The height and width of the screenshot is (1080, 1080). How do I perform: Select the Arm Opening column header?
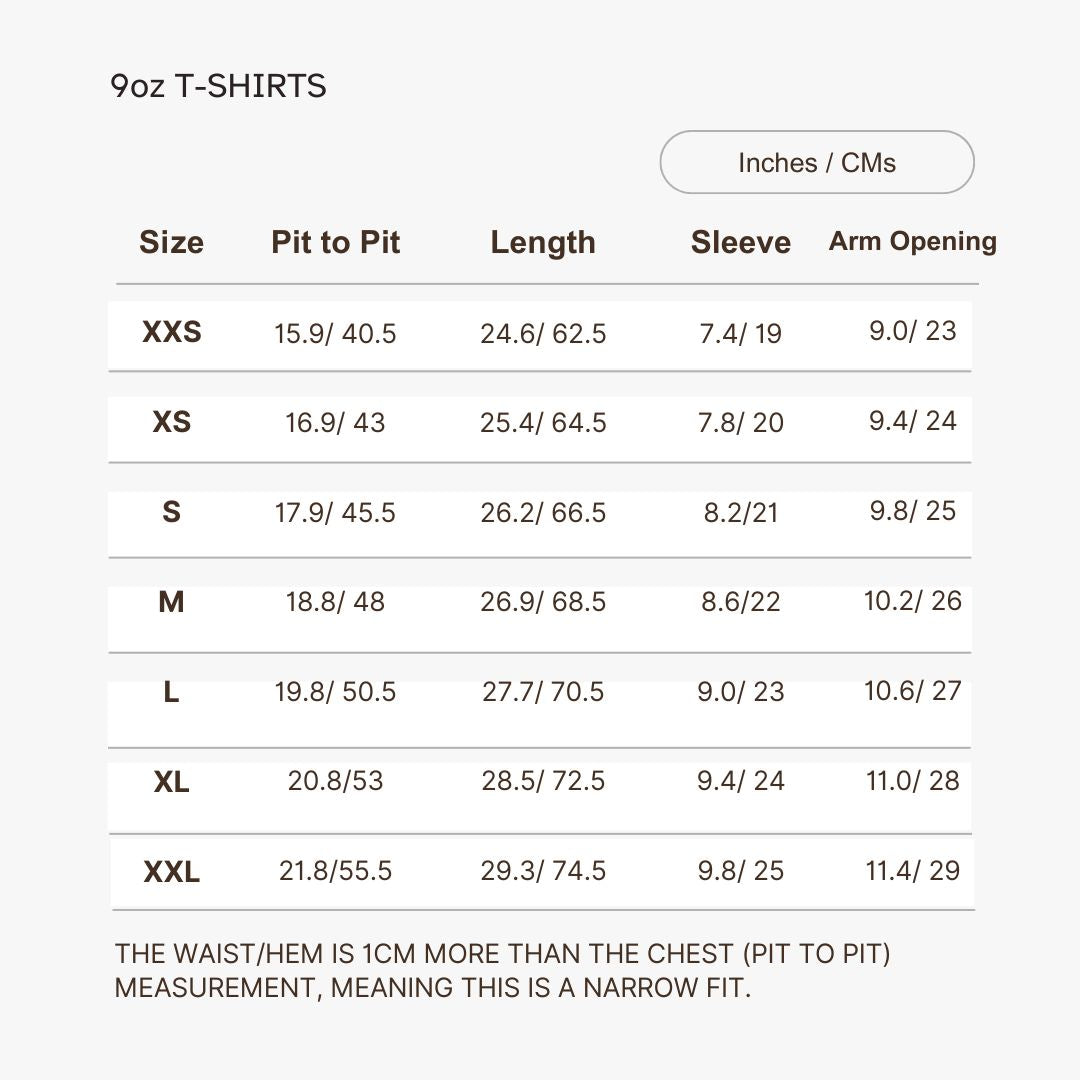912,241
